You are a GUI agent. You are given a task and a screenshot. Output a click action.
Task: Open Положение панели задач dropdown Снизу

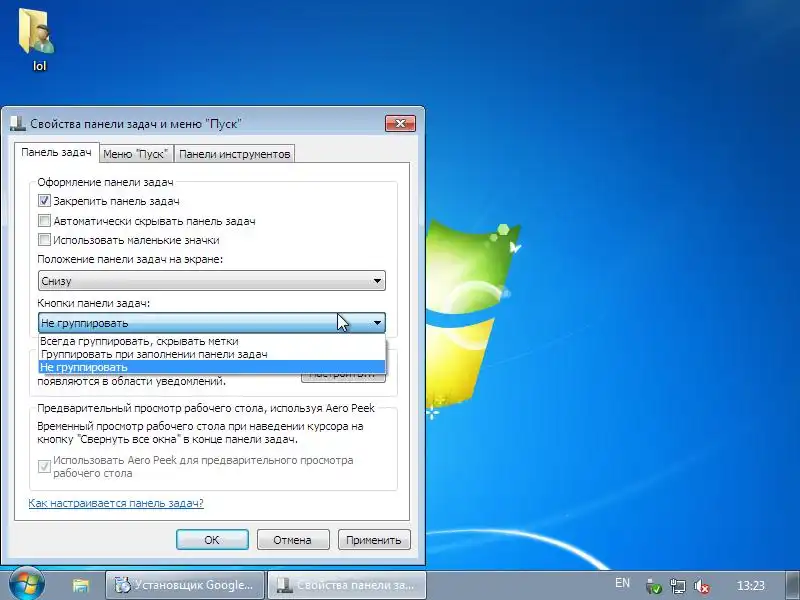[x=212, y=281]
